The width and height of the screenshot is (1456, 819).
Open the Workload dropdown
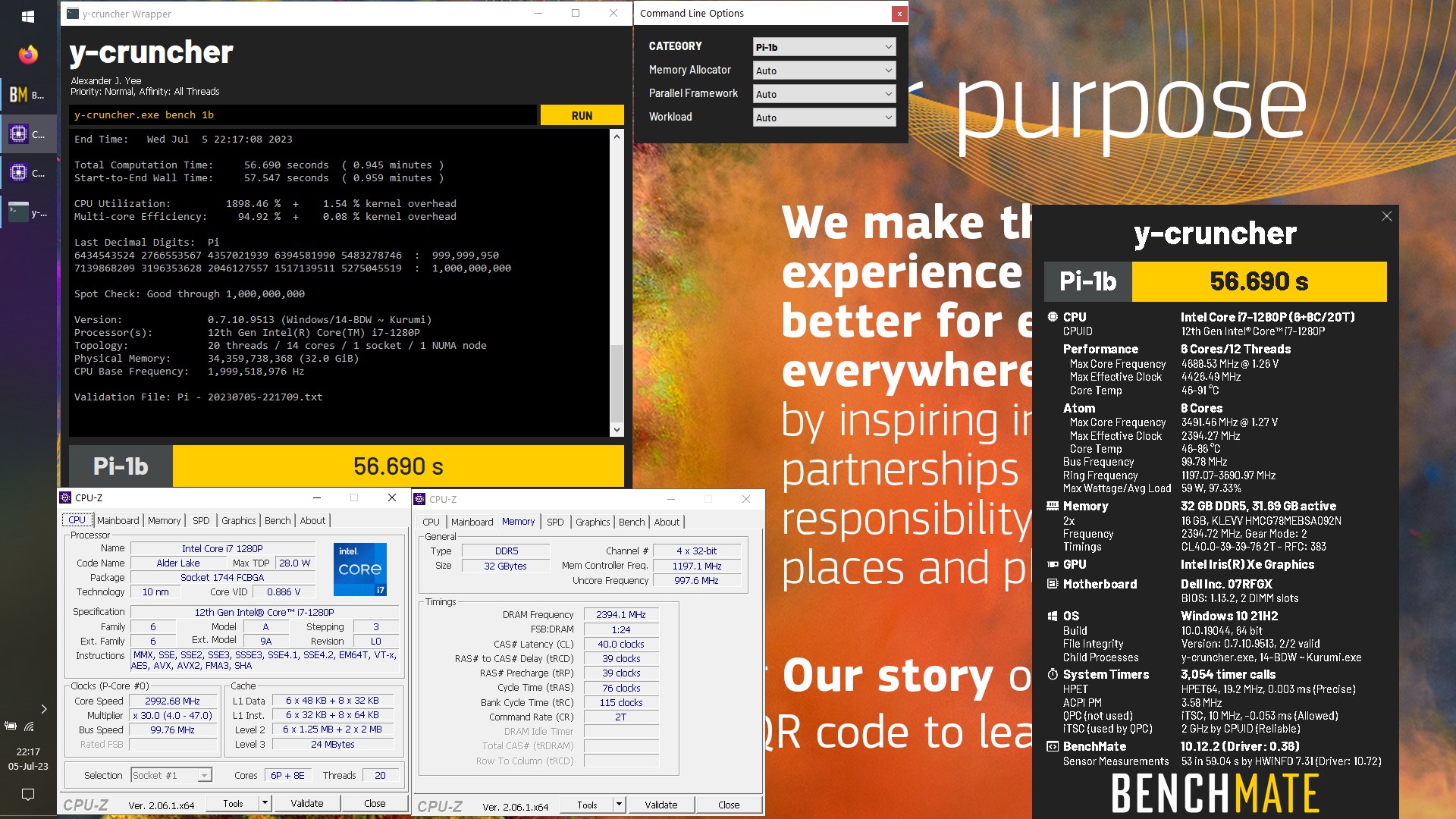824,118
